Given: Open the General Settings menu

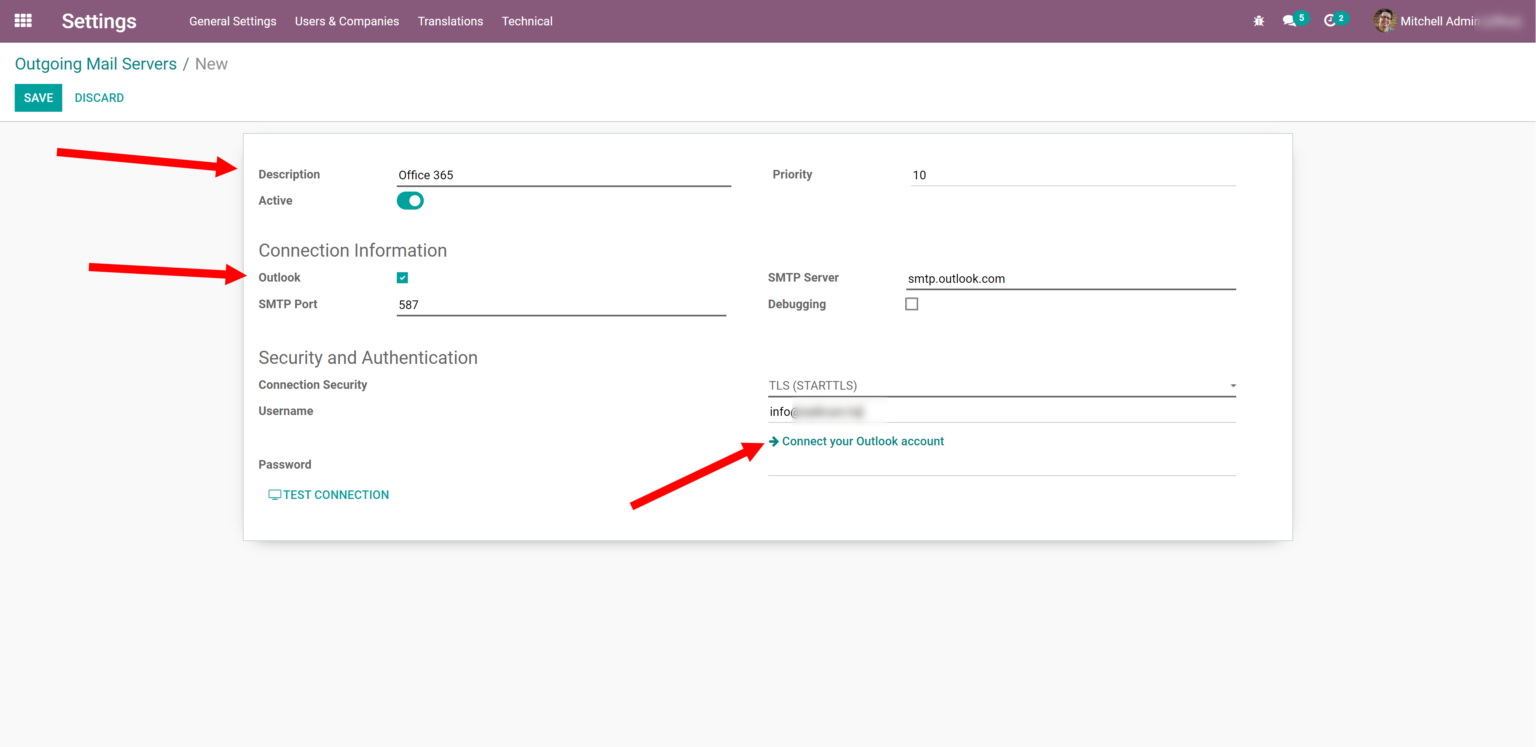Looking at the screenshot, I should click(232, 21).
